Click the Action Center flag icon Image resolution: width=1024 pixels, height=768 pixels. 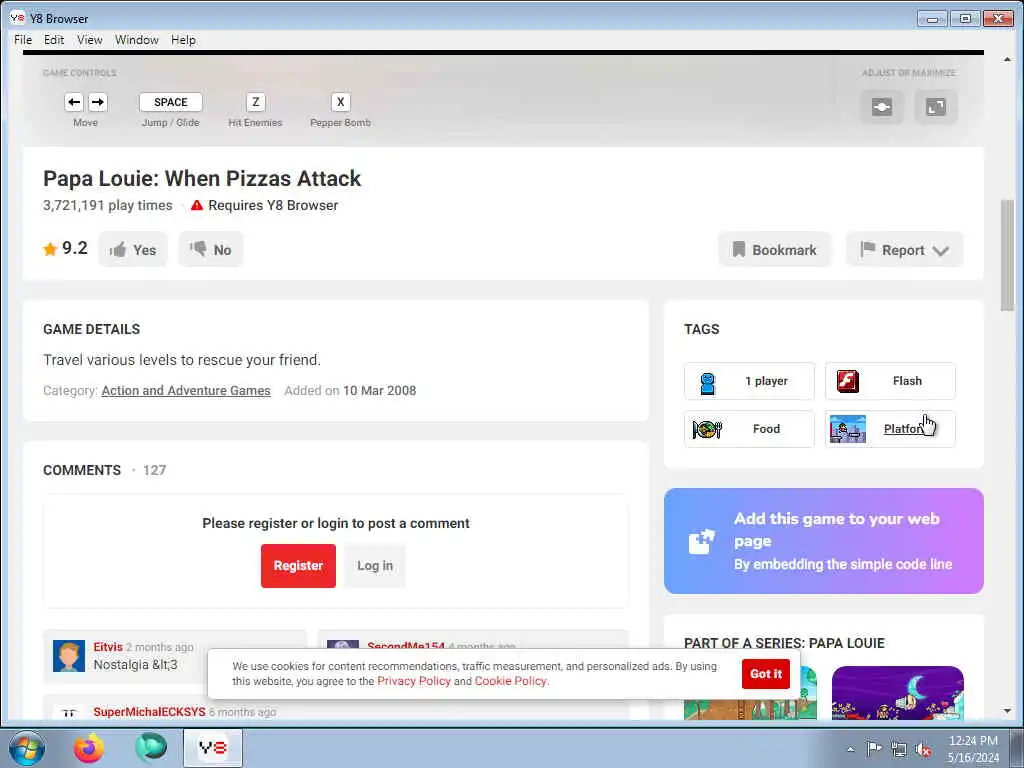click(874, 748)
